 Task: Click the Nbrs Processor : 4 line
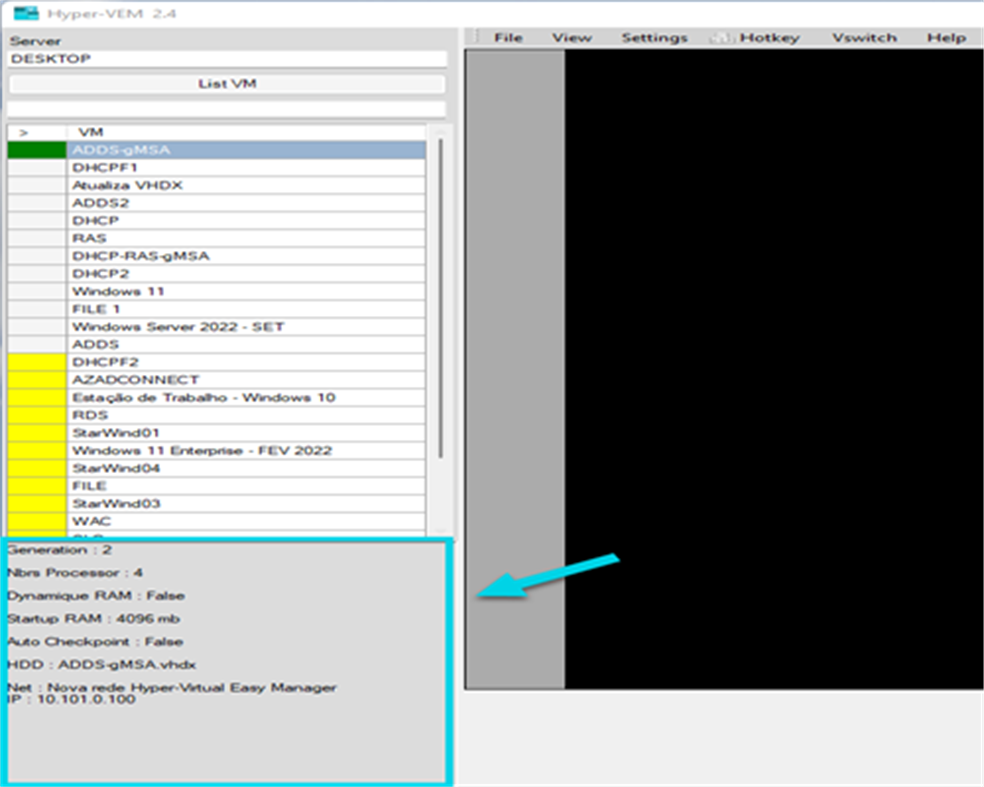(x=75, y=572)
